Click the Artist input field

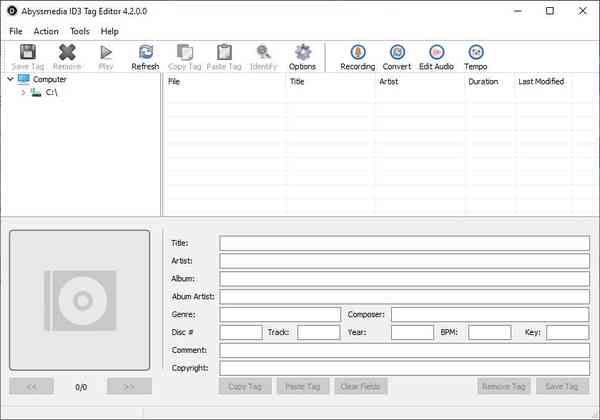tap(404, 261)
